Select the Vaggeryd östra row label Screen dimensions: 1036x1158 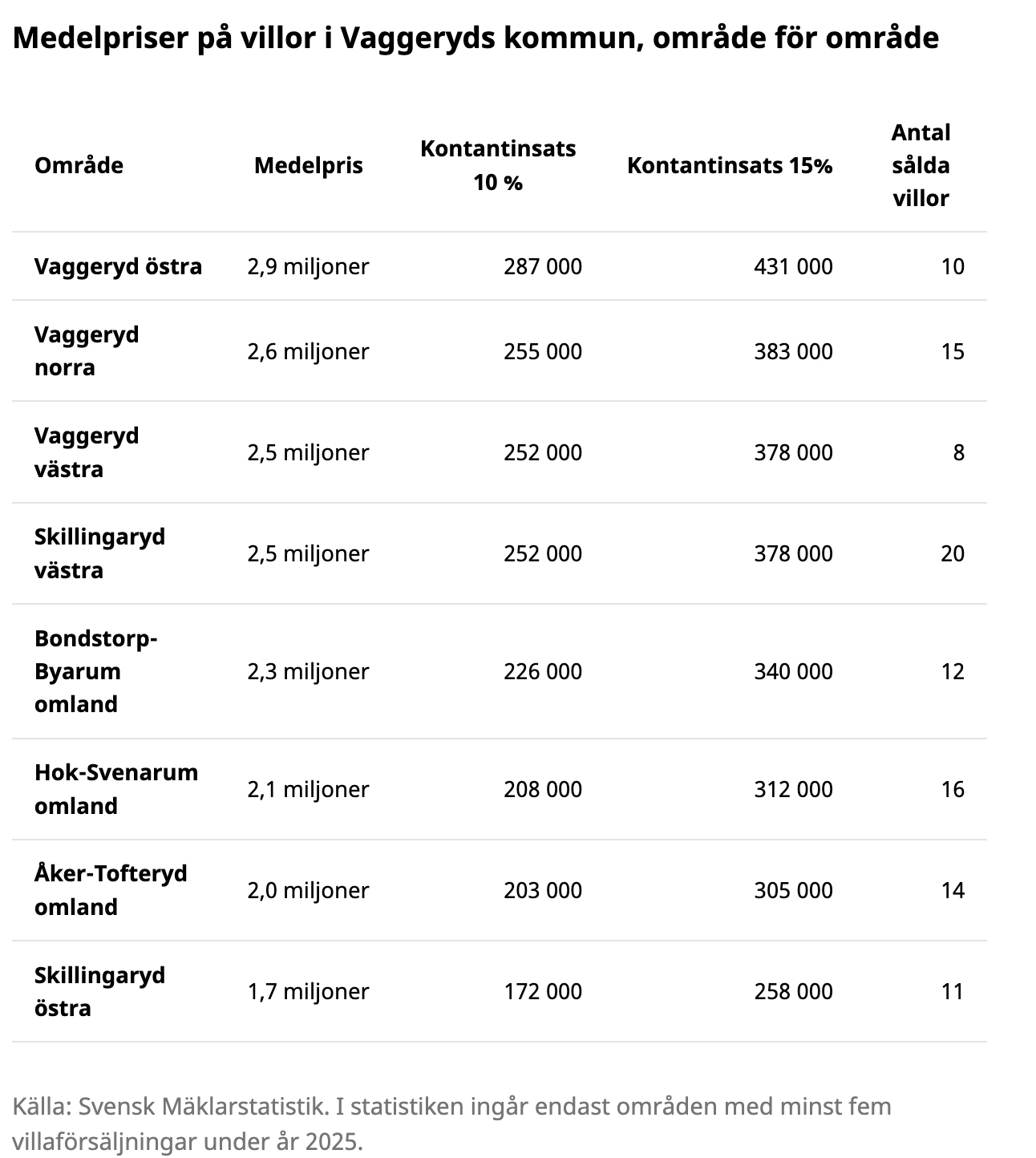point(118,266)
